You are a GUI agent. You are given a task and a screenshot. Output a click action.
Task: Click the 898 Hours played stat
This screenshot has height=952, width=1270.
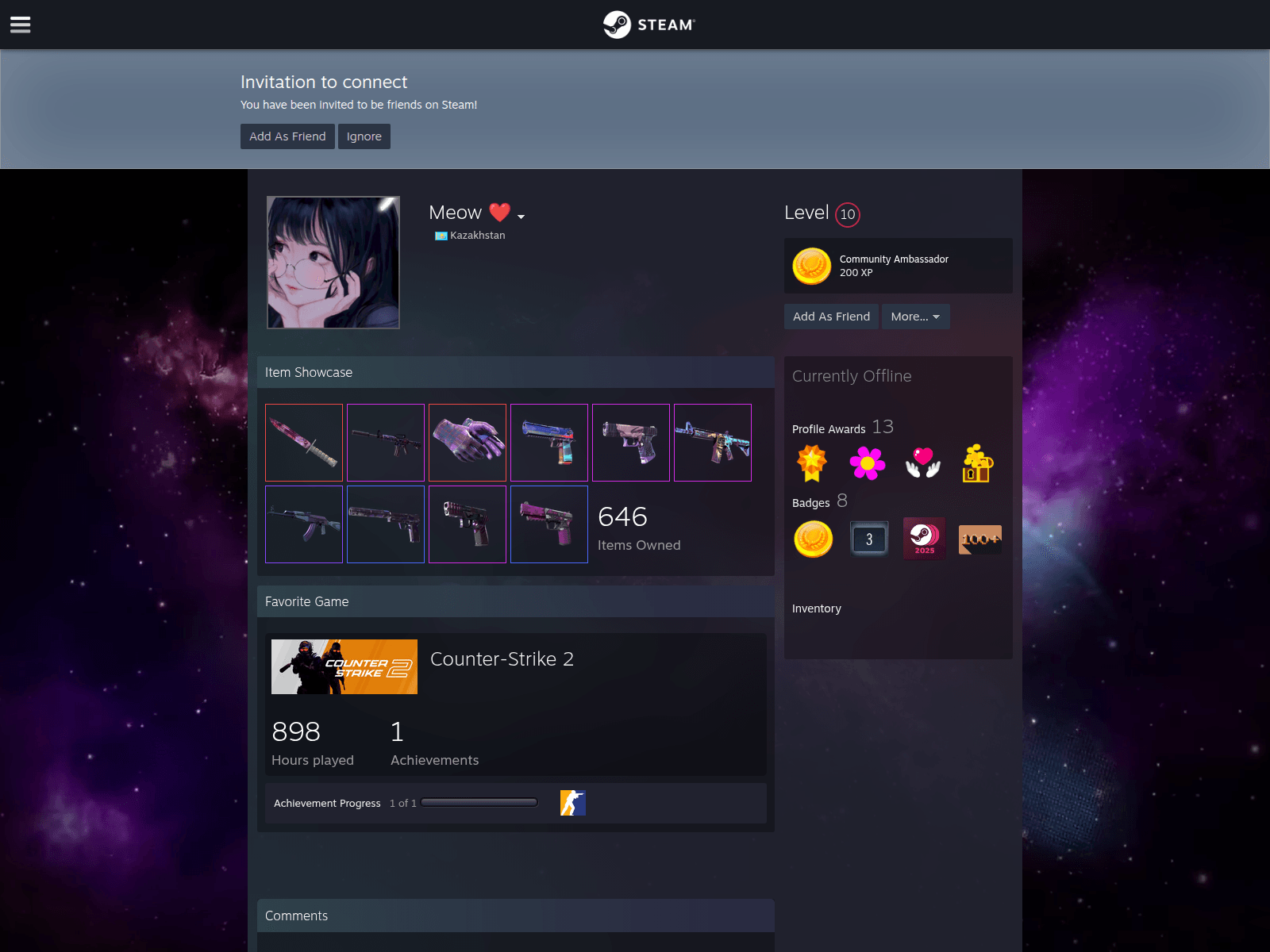click(x=313, y=743)
